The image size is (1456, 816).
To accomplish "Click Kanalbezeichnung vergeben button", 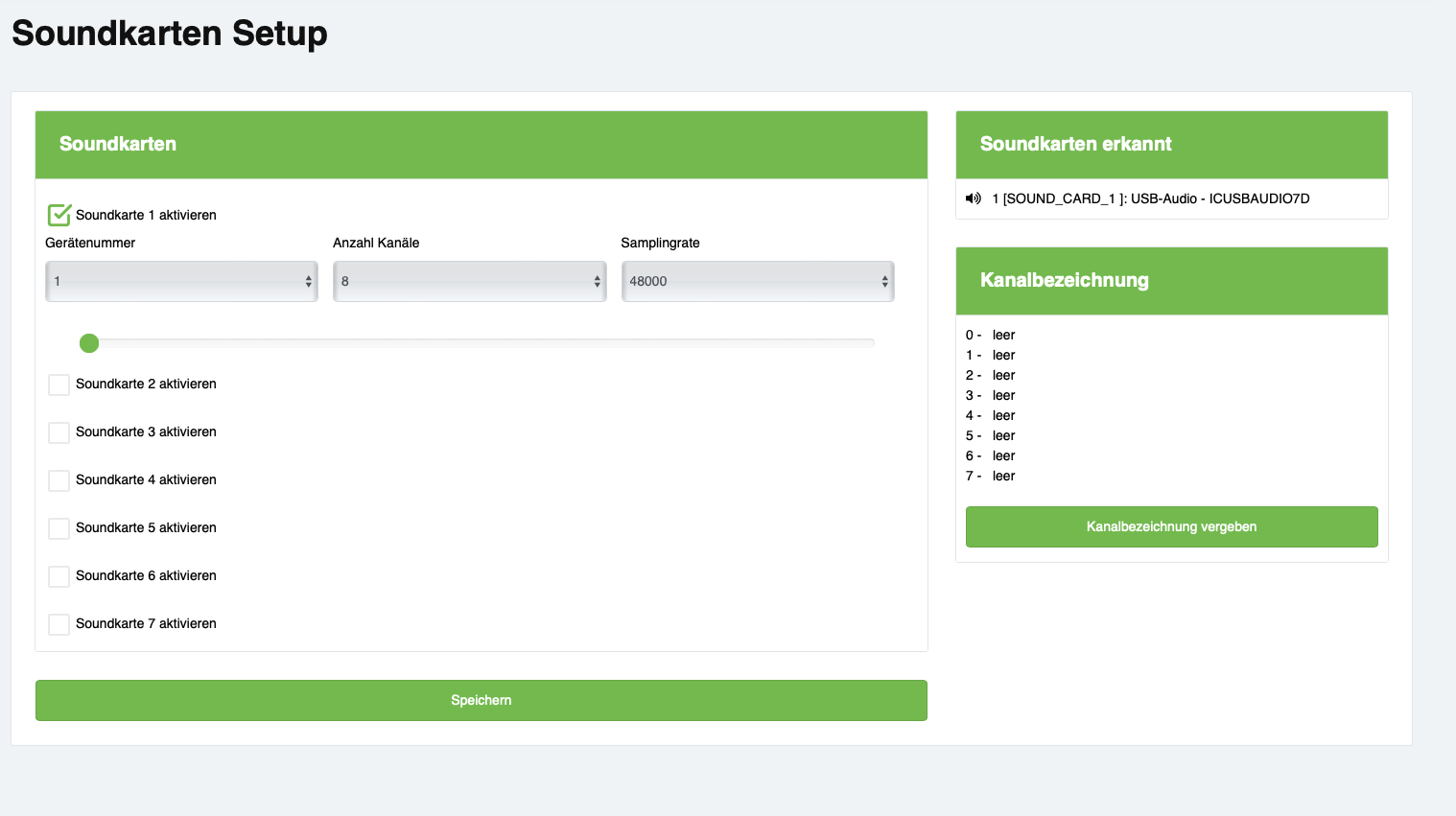I will click(x=1172, y=526).
